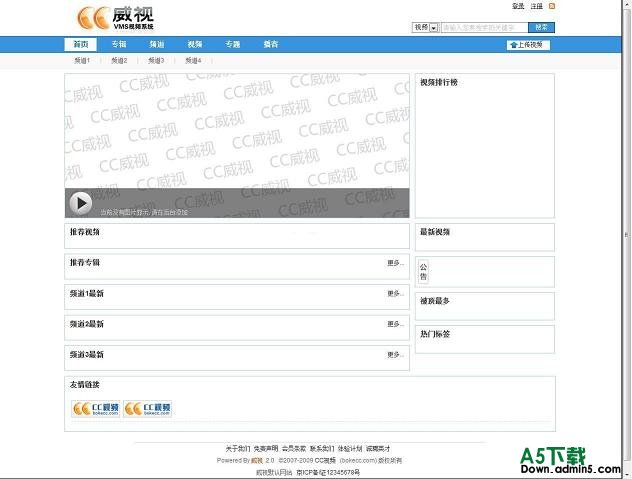This screenshot has height=479, width=632.
Task: Select the 专题 navigation tab
Action: pyautogui.click(x=233, y=44)
